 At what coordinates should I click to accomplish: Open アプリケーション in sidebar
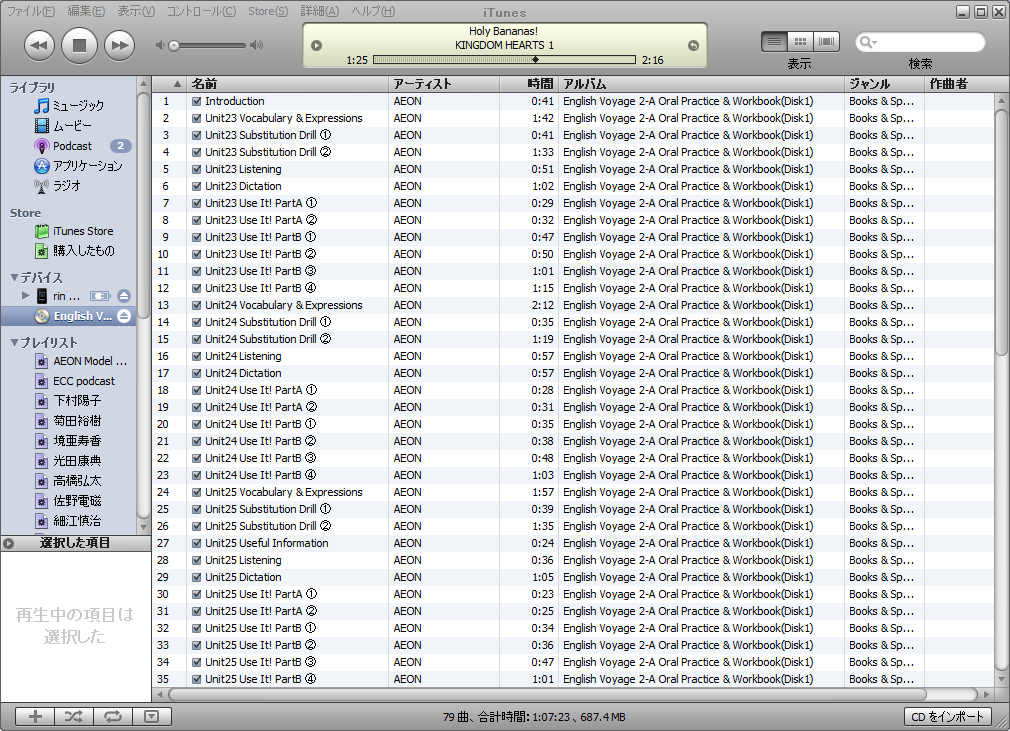78,166
